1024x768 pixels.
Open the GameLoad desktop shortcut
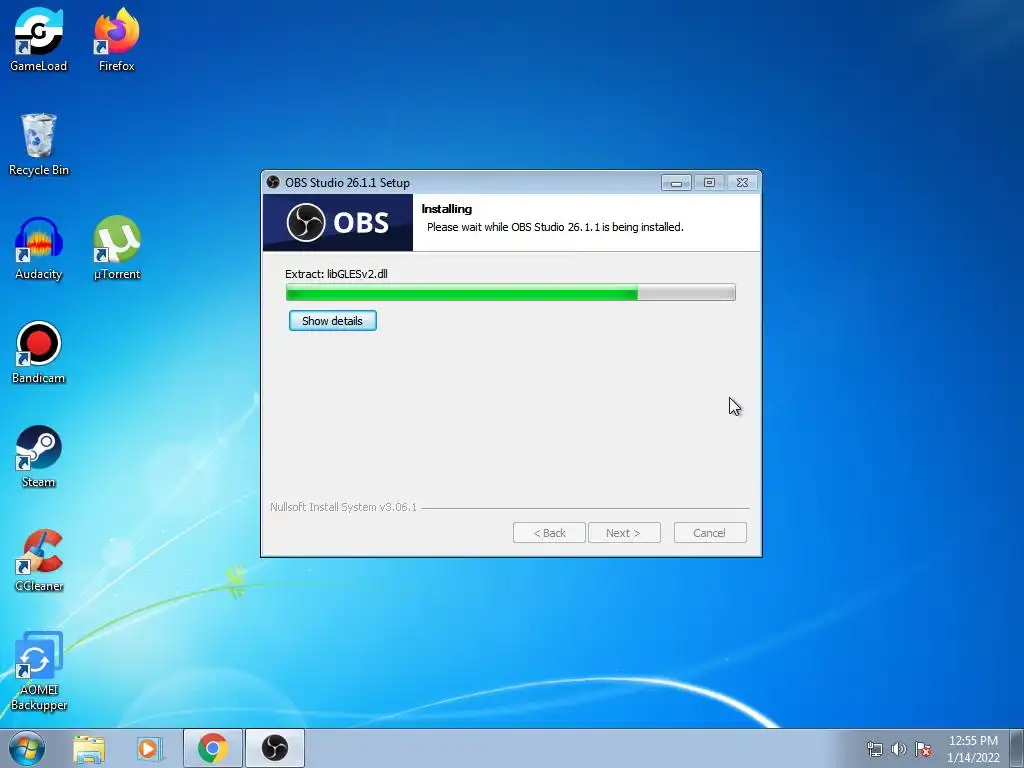(39, 39)
